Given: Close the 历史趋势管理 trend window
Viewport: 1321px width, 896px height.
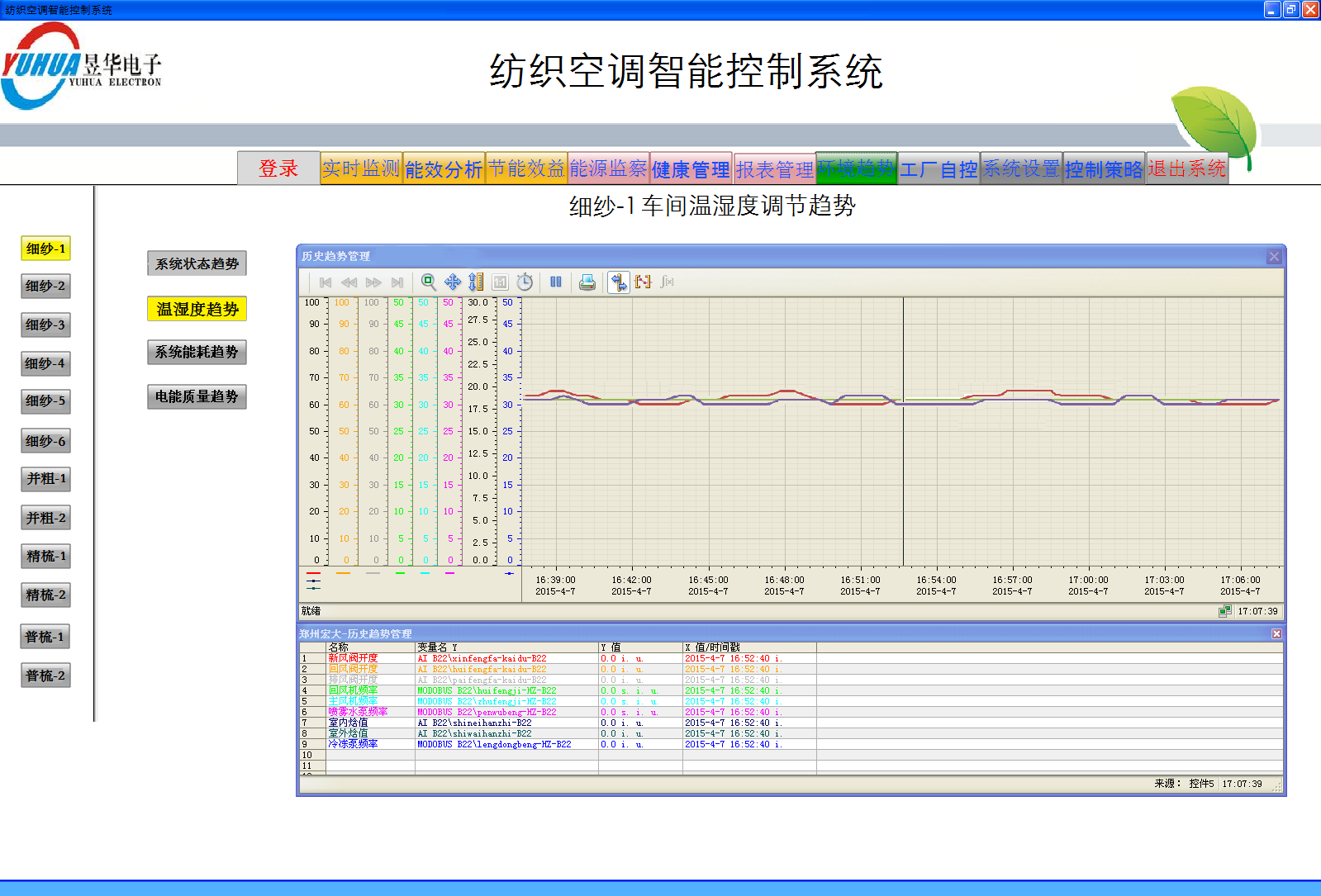Looking at the screenshot, I should tap(1274, 257).
